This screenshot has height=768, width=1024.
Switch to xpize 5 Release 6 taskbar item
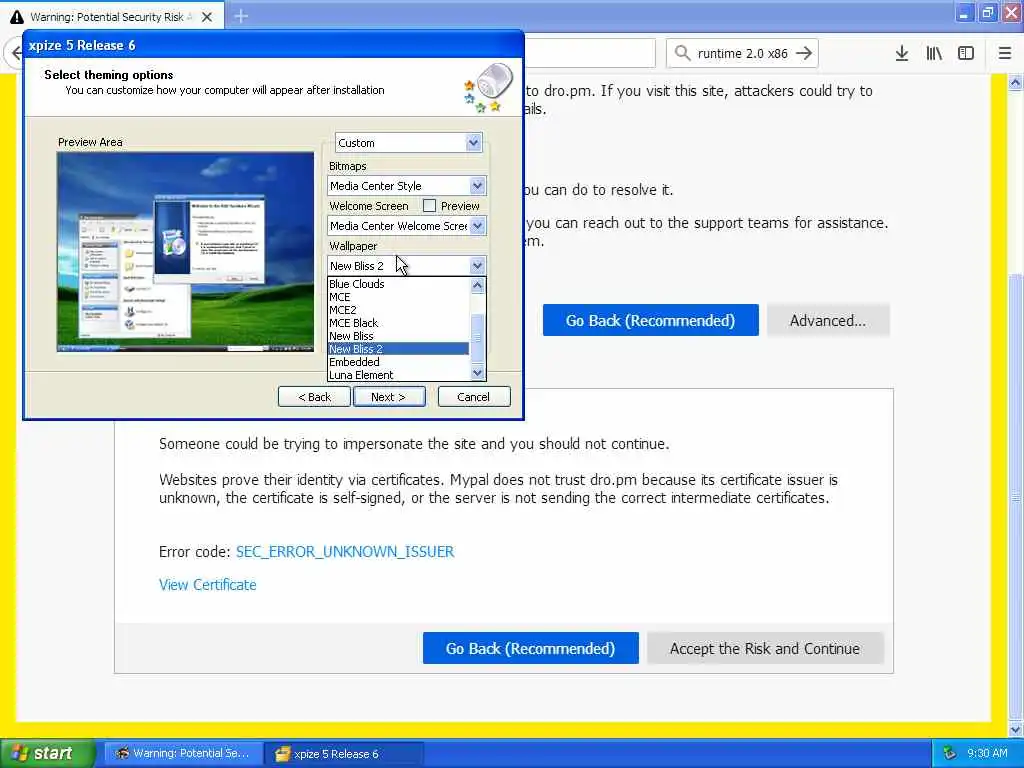345,754
